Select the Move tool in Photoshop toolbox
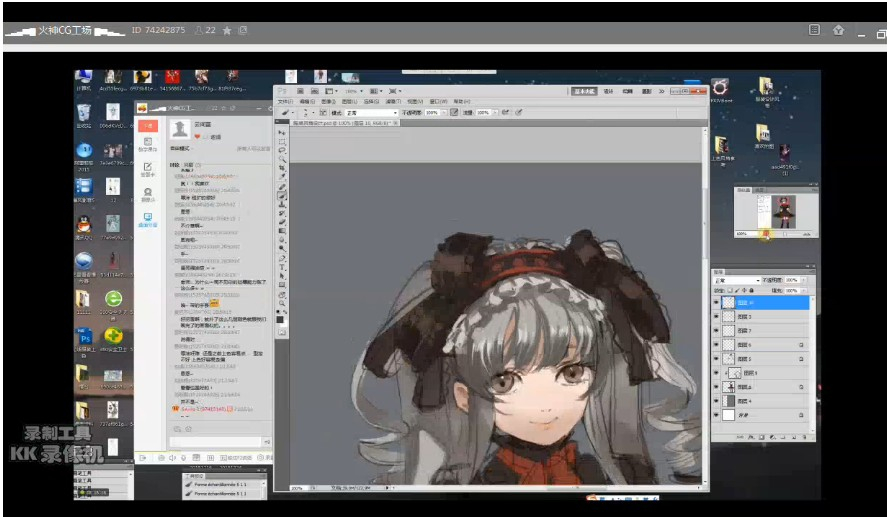 click(x=282, y=133)
